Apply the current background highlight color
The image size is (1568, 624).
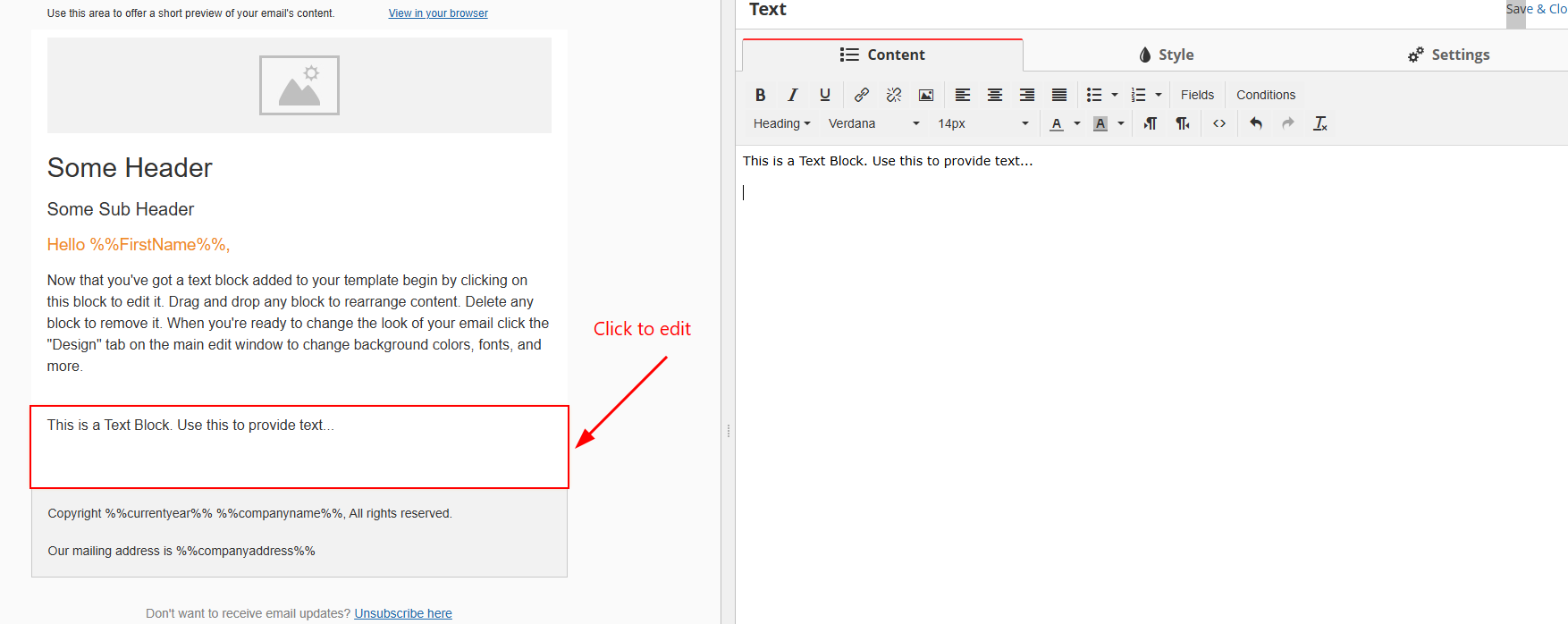point(1100,123)
